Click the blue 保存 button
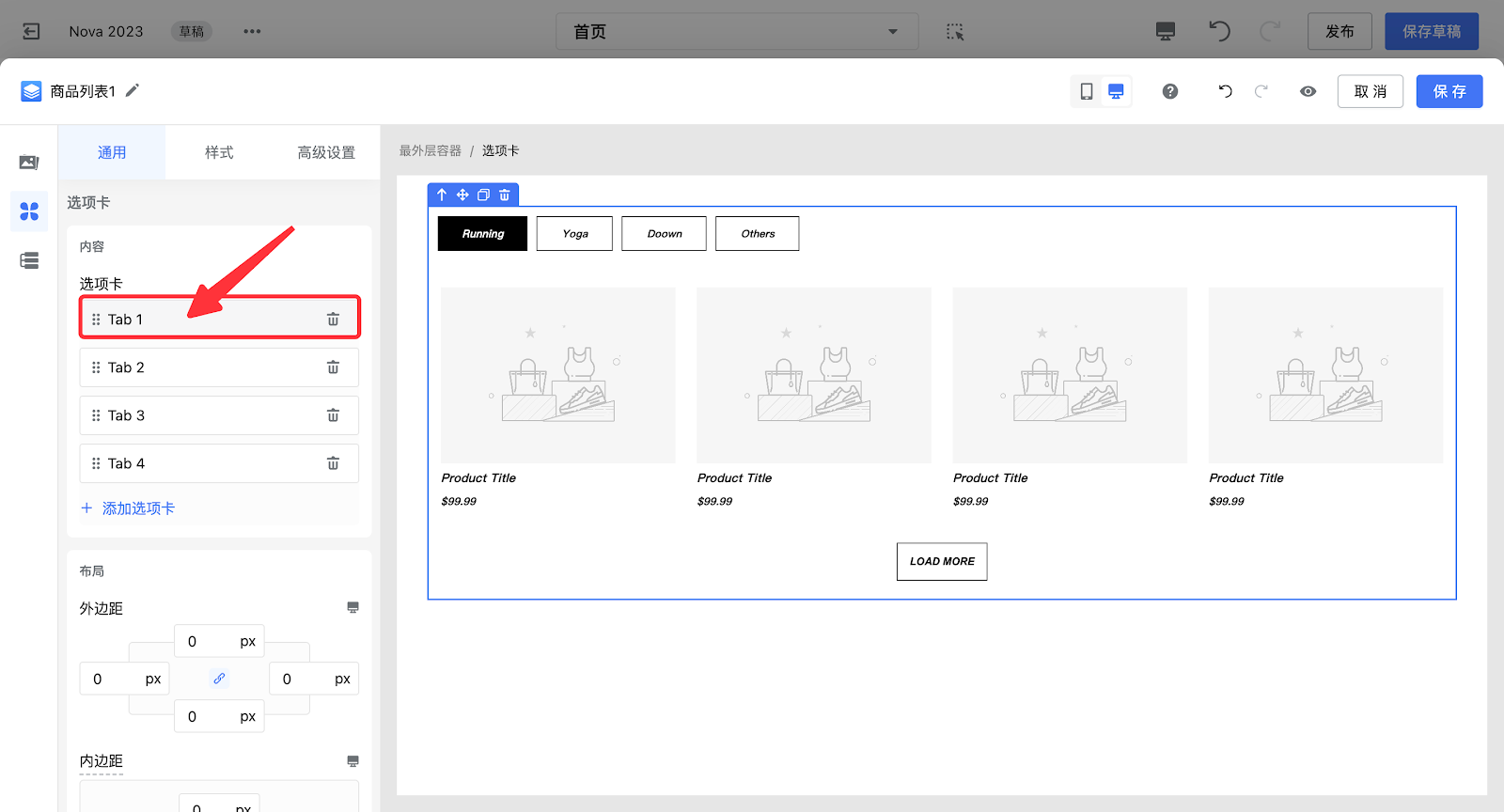 [1449, 91]
